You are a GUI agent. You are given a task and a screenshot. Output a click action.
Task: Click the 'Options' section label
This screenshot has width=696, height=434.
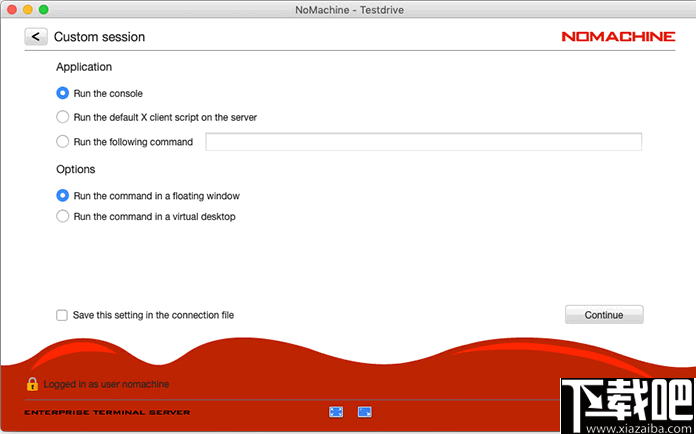[75, 169]
